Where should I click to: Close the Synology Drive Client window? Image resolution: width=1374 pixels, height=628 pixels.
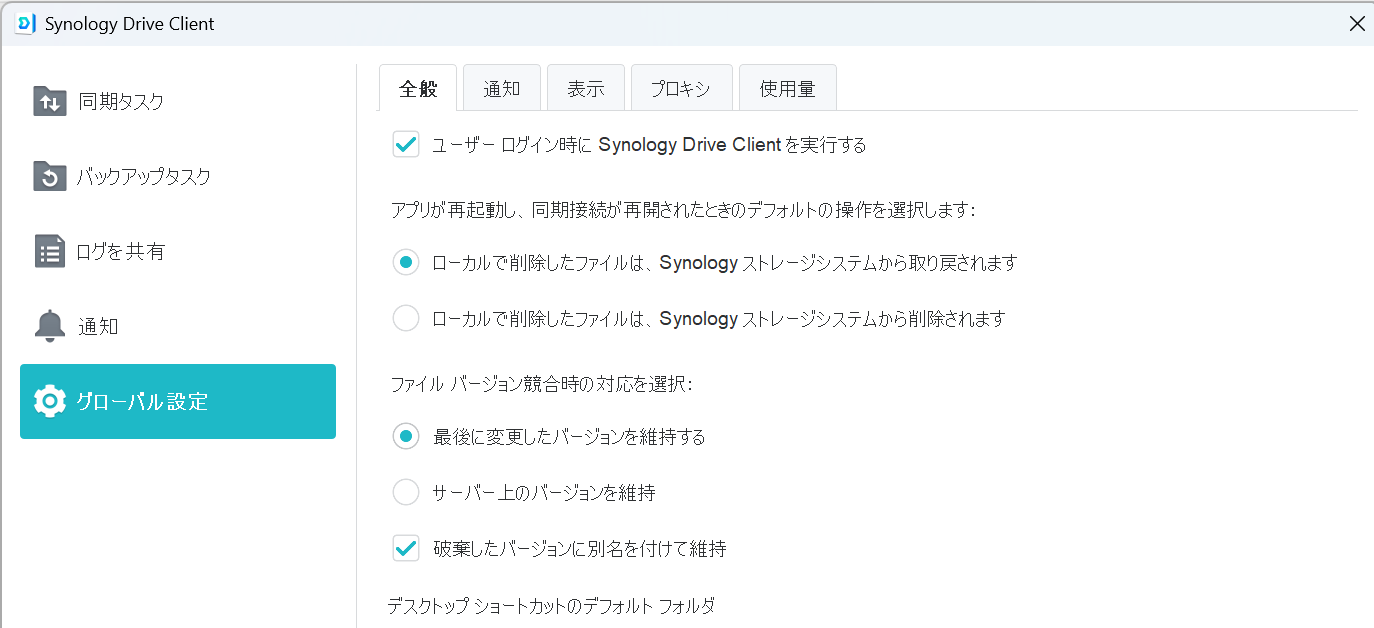point(1356,23)
